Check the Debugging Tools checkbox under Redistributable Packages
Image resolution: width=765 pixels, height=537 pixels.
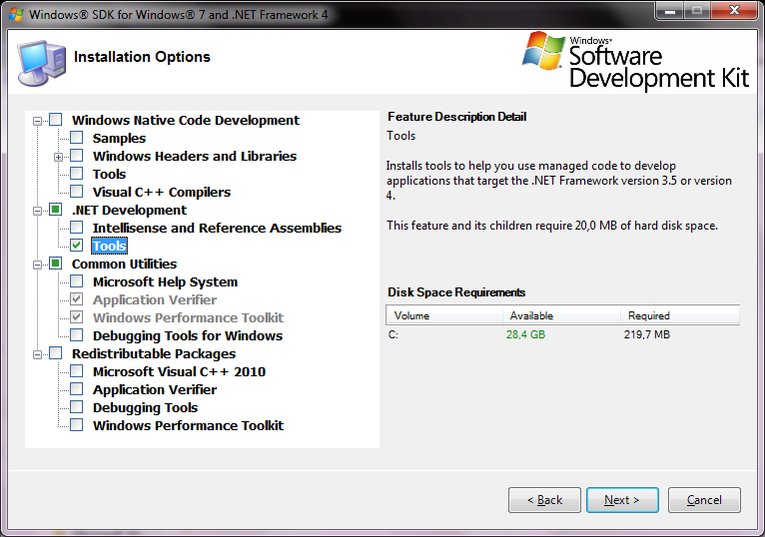77,407
